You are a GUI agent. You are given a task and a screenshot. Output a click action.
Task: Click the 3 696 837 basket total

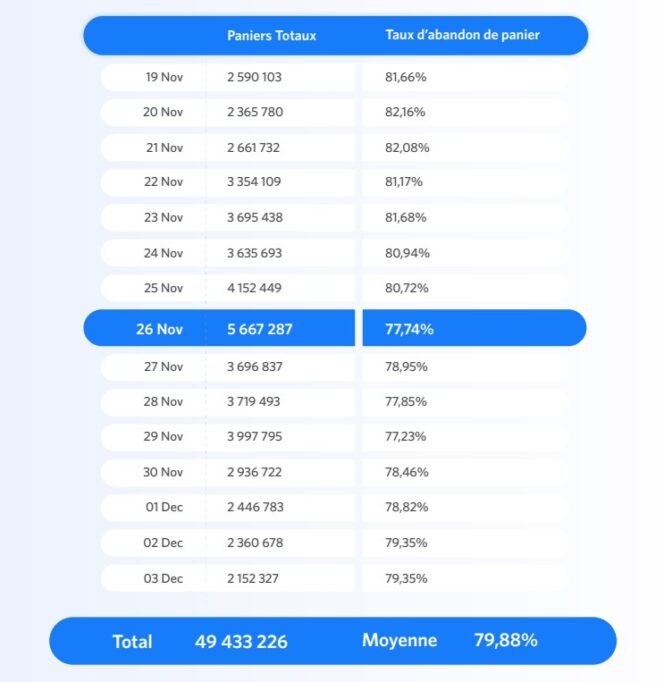pos(255,367)
